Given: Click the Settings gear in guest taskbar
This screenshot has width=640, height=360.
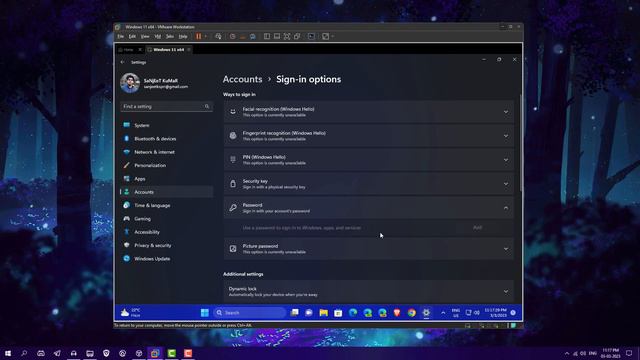Looking at the screenshot, I should (426, 313).
